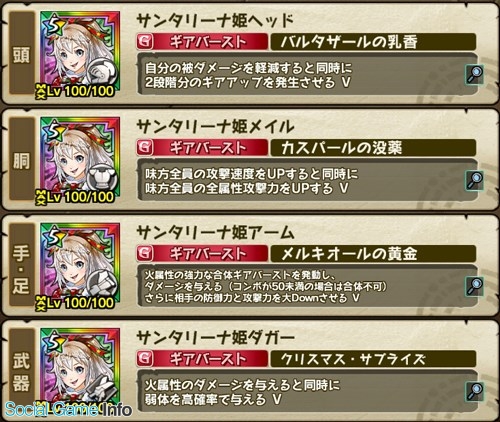The width and height of the screenshot is (500, 422).
Task: Click the 手・足 slot tab
Action: tap(22, 265)
